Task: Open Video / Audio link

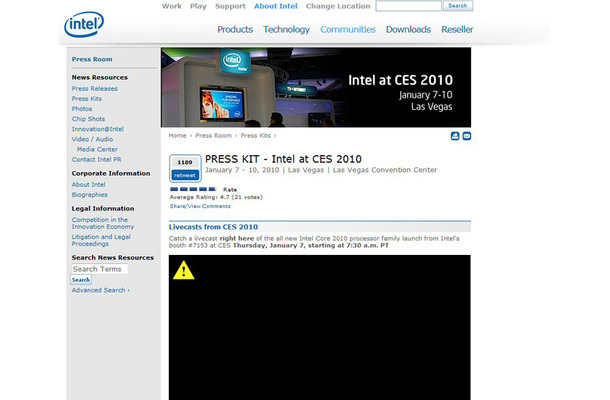Action: 92,139
